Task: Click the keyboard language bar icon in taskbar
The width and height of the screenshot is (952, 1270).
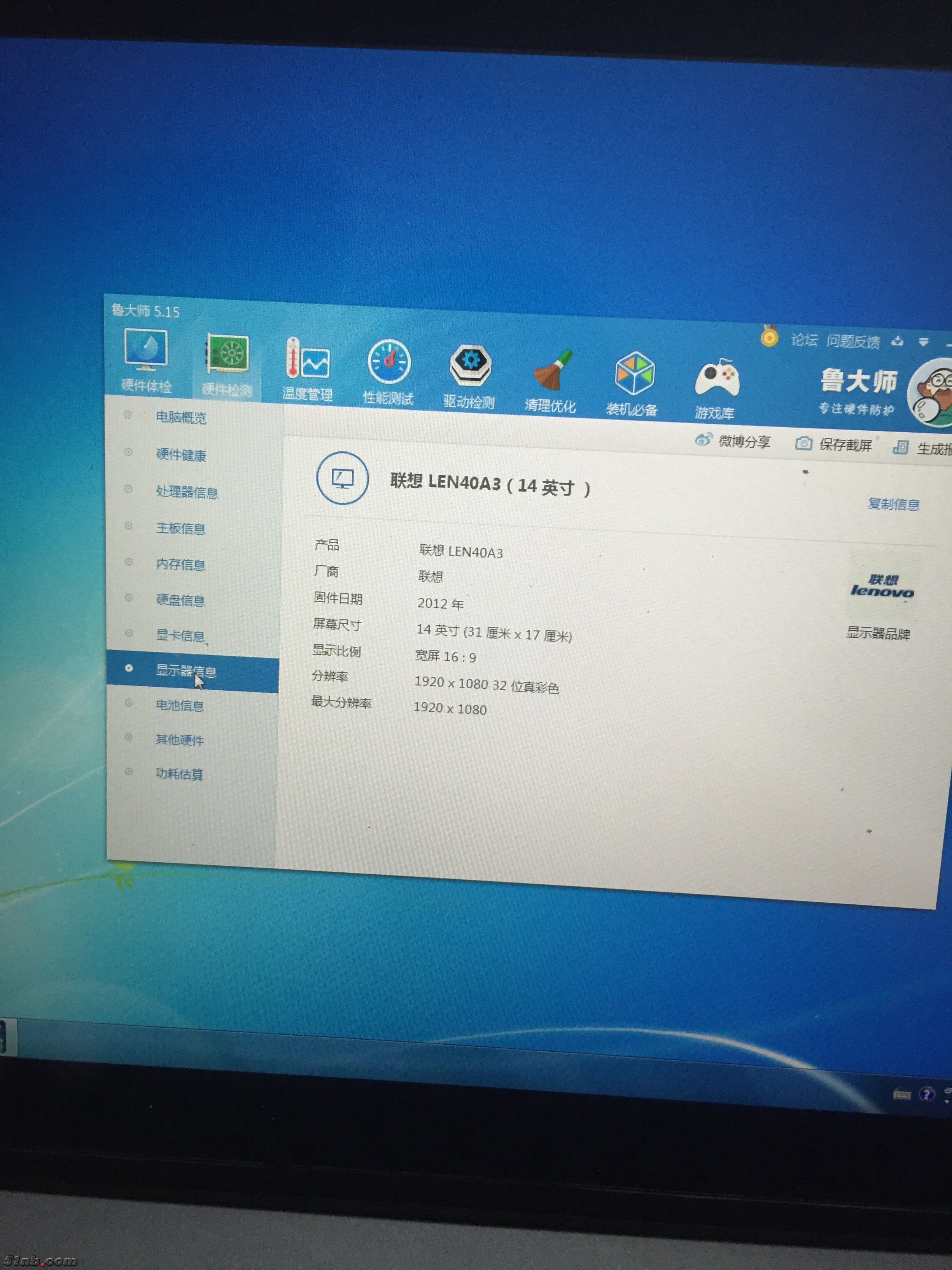Action: 901,1094
